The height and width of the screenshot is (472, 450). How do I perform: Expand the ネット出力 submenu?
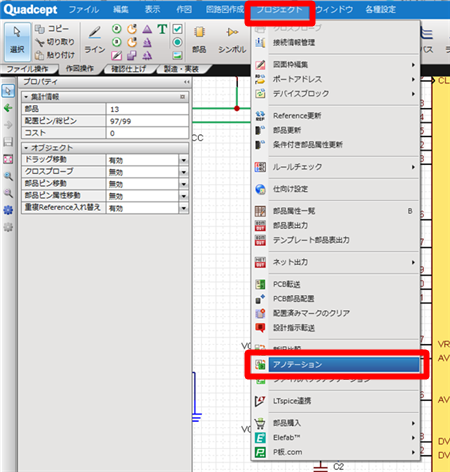tap(336, 262)
